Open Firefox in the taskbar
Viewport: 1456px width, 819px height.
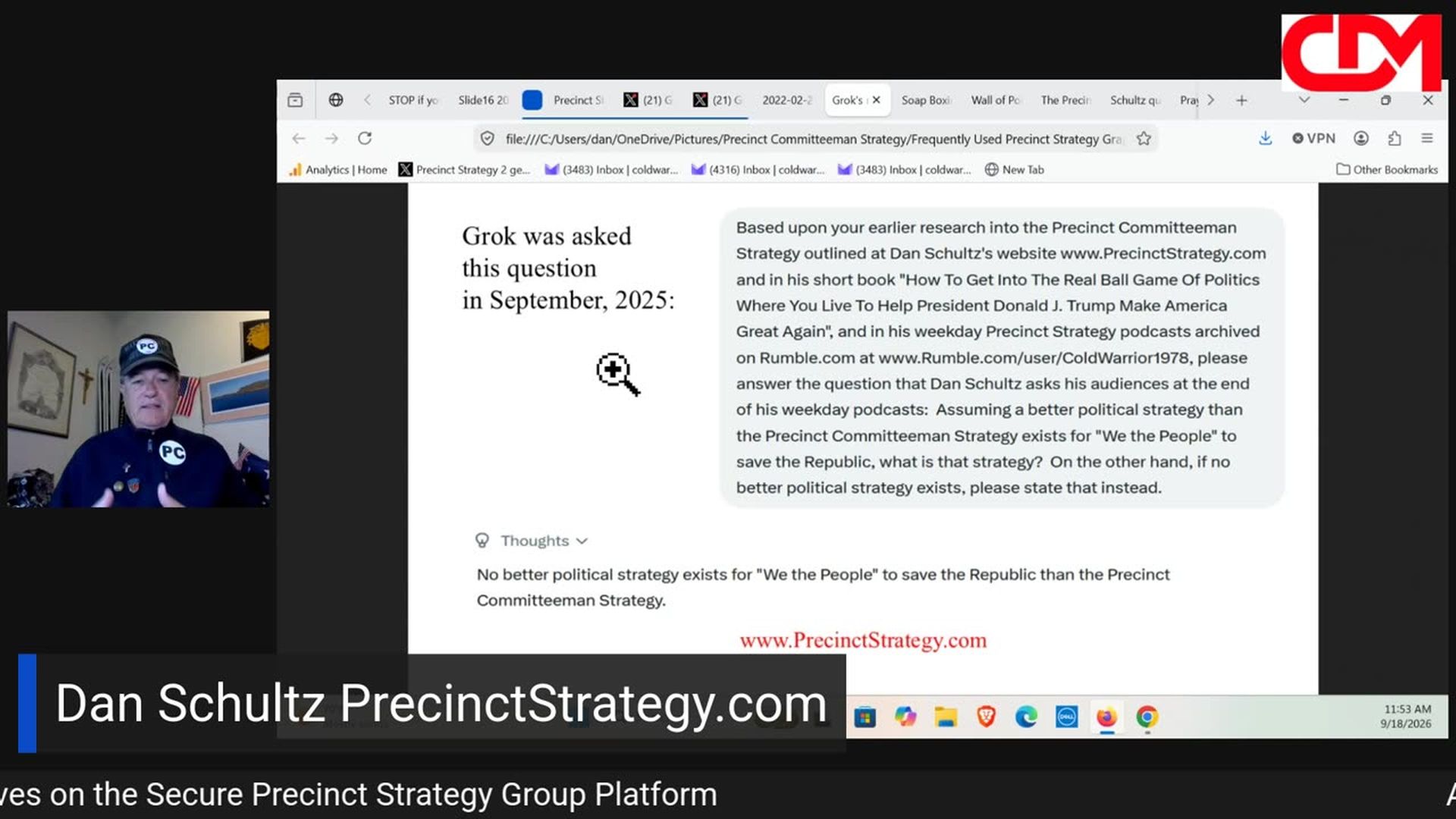point(1106,717)
